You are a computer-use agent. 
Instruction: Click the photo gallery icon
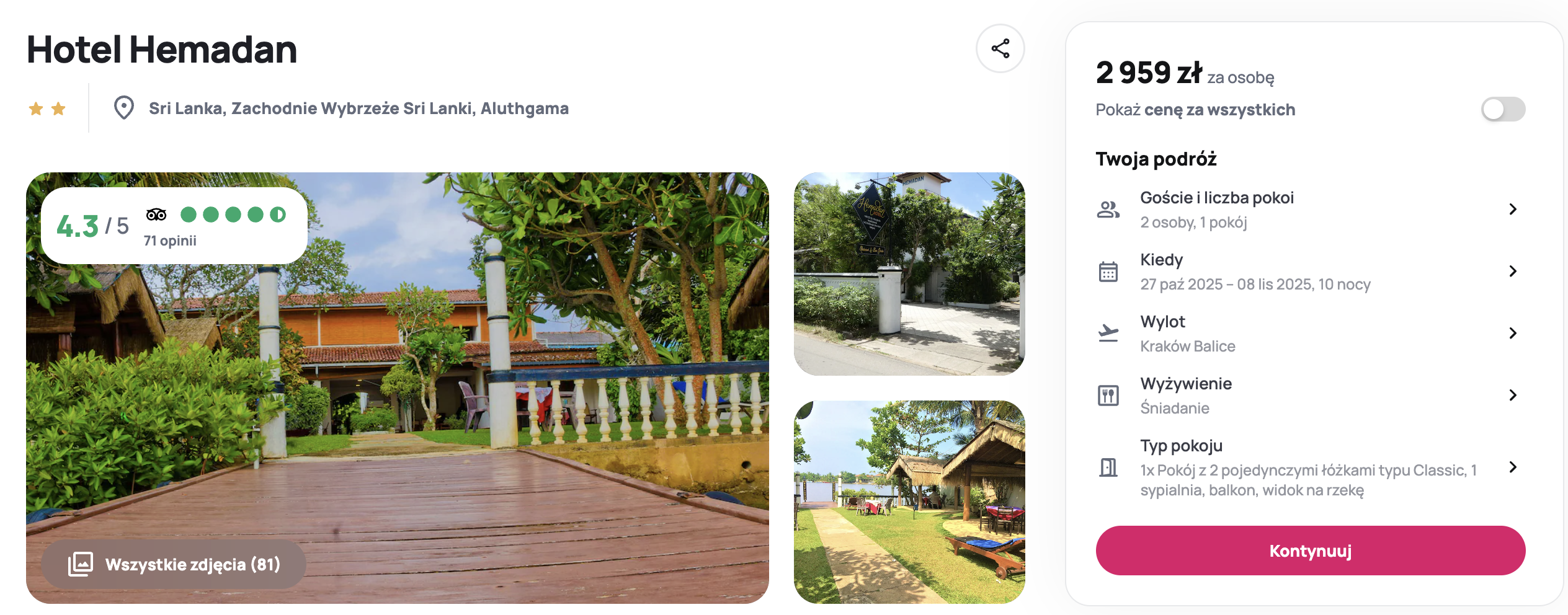(x=81, y=564)
